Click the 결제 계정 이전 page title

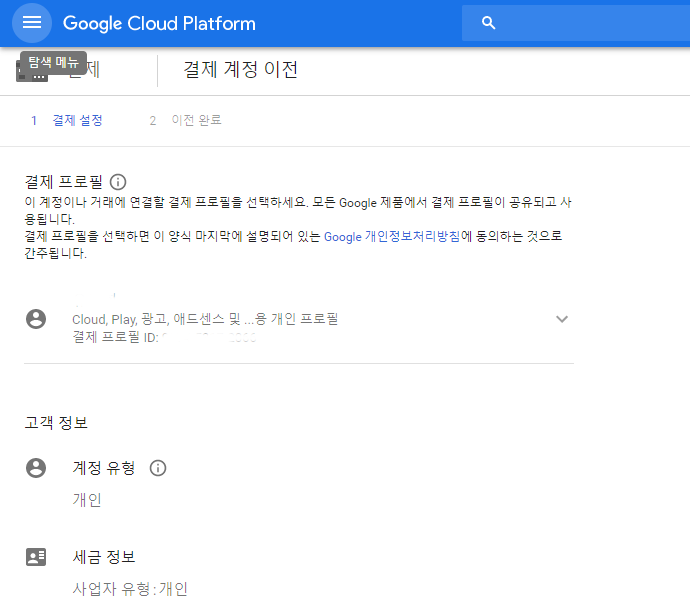click(241, 70)
